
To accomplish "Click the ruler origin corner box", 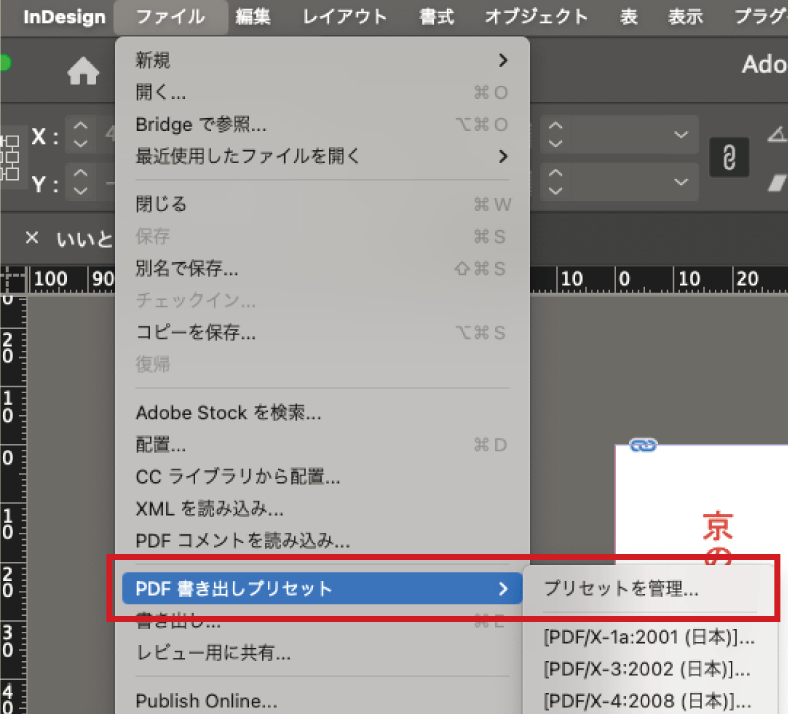I will click(x=13, y=279).
